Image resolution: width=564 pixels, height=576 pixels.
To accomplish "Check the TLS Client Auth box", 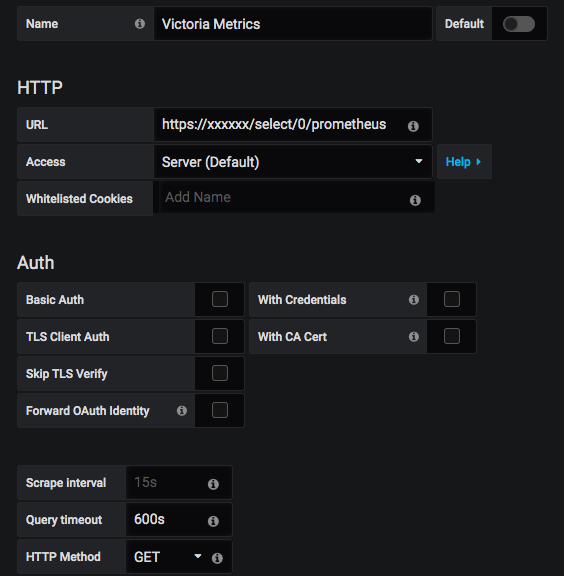I will (220, 336).
